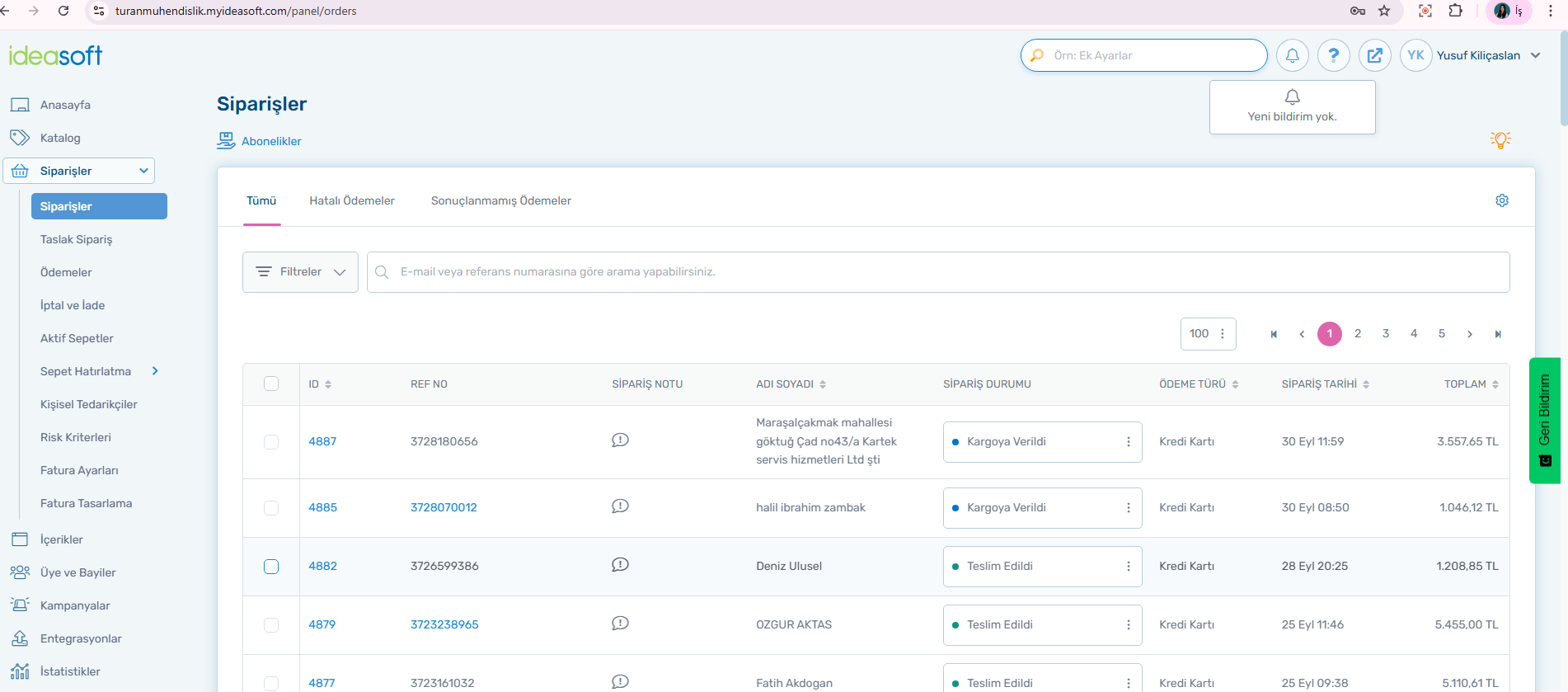Viewport: 1568px width, 692px height.
Task: Open table settings gear icon
Action: click(1501, 200)
